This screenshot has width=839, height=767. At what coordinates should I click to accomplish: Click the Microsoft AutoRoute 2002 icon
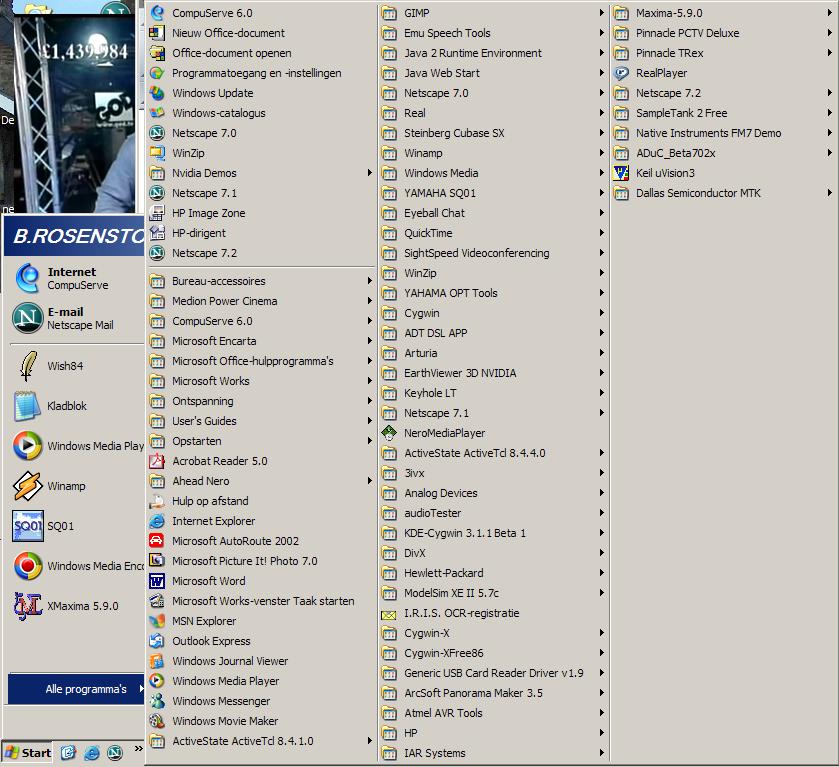click(157, 541)
